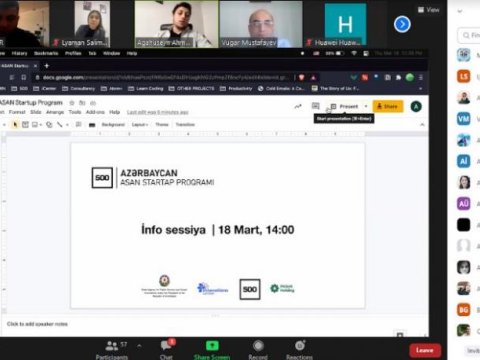Viewport: 480px width, 360px height.
Task: Open the Add-ons menu in Google Slides
Action: click(95, 112)
